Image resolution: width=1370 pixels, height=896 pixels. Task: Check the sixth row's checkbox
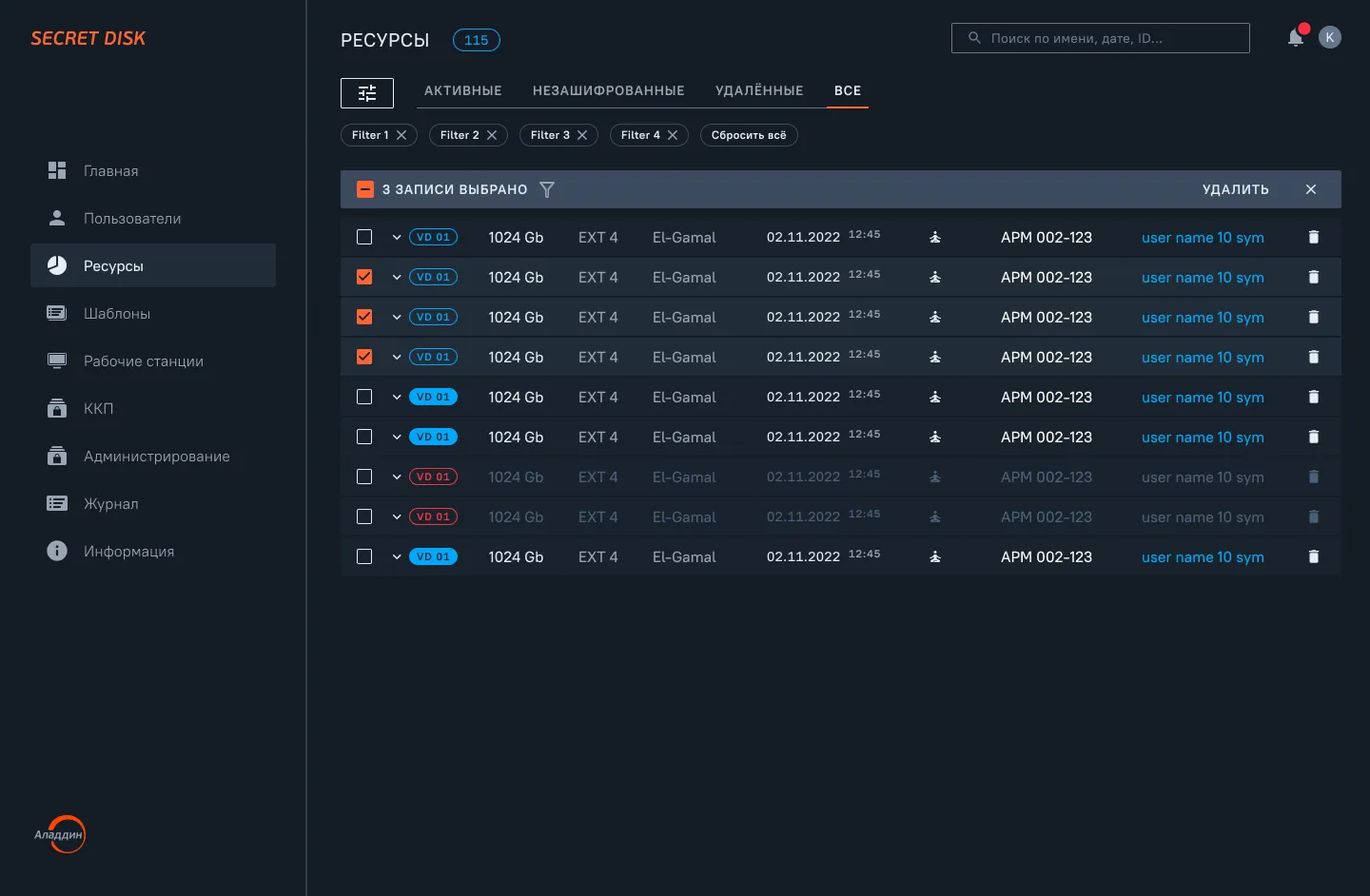point(364,437)
